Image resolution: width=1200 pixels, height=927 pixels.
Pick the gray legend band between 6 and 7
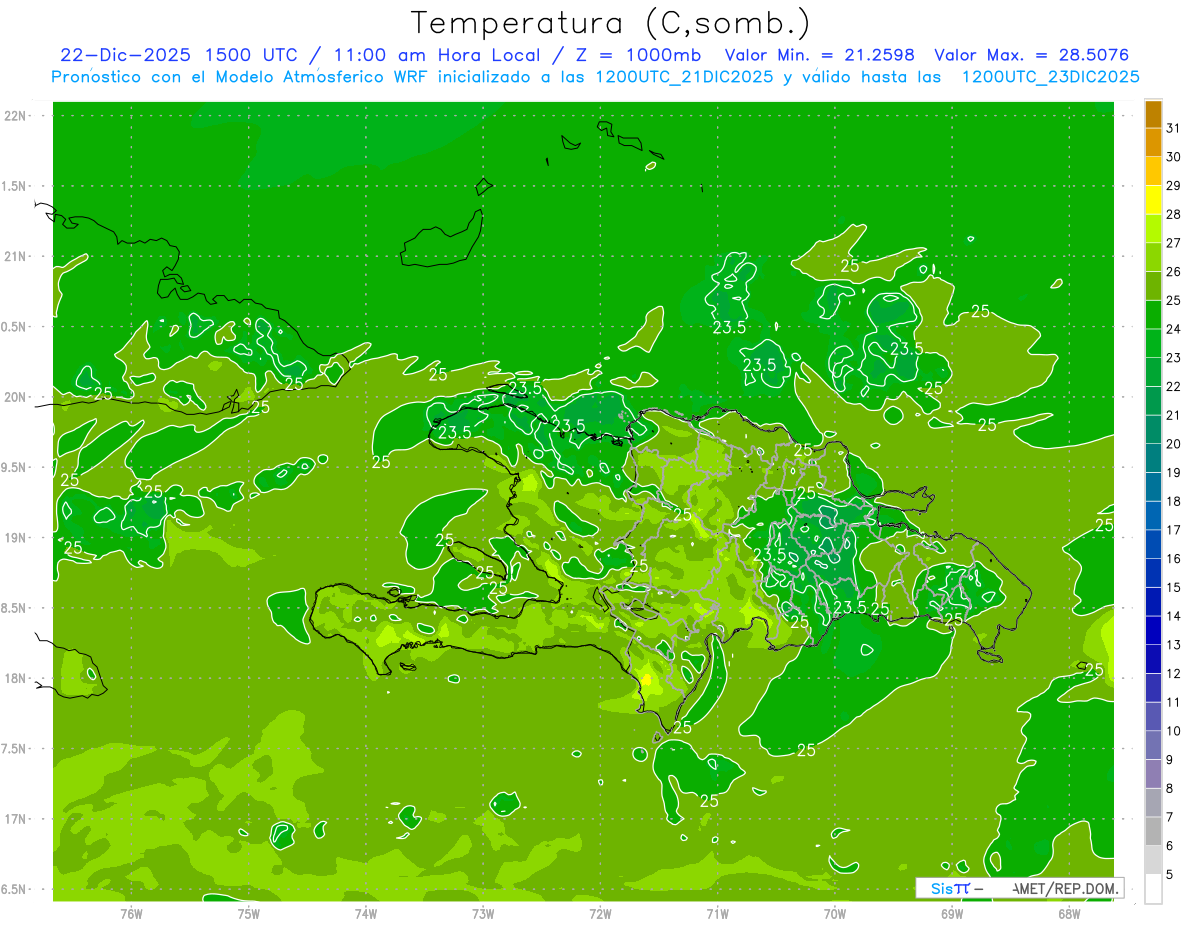coord(1153,831)
